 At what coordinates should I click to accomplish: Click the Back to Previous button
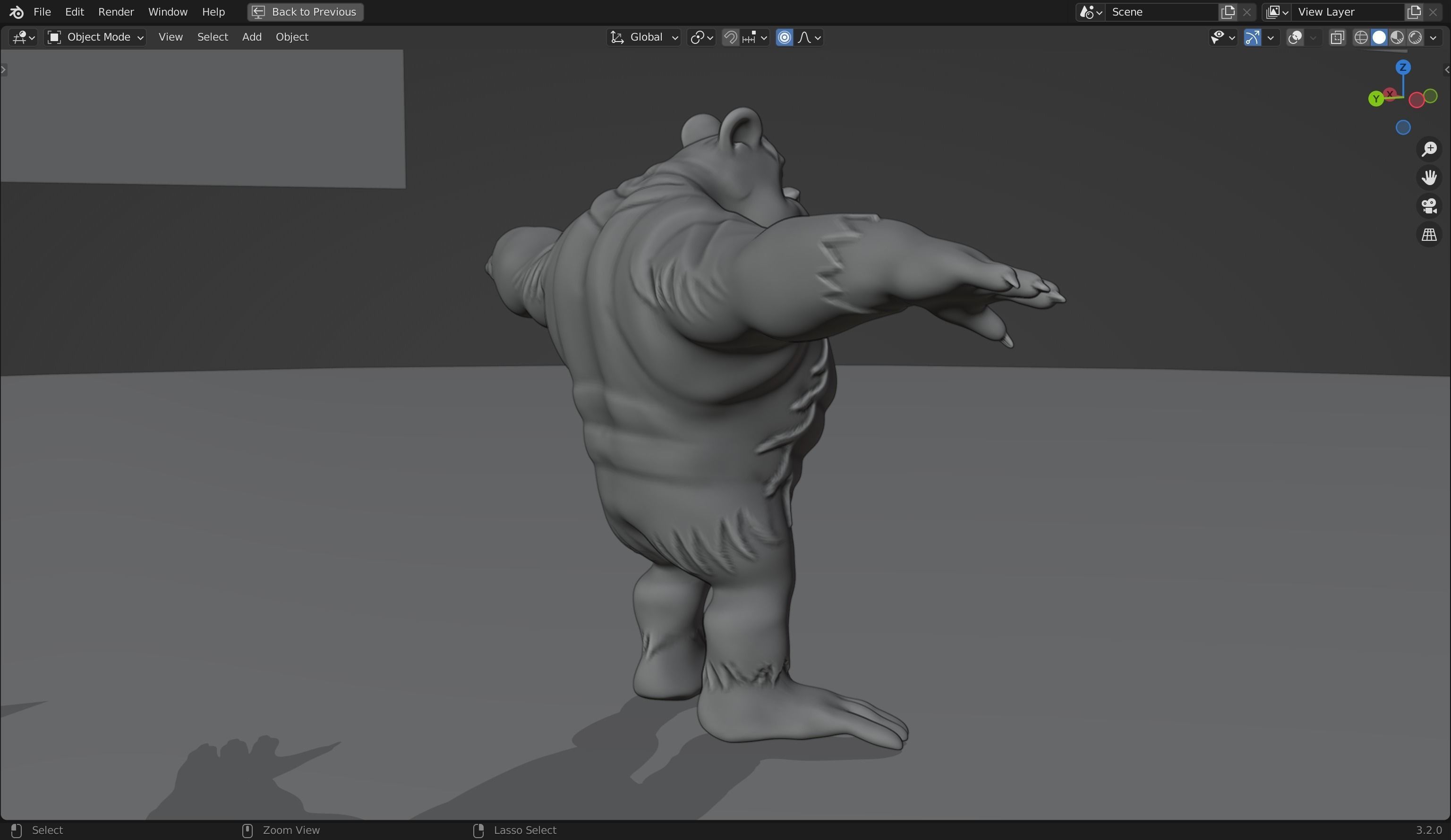point(305,12)
